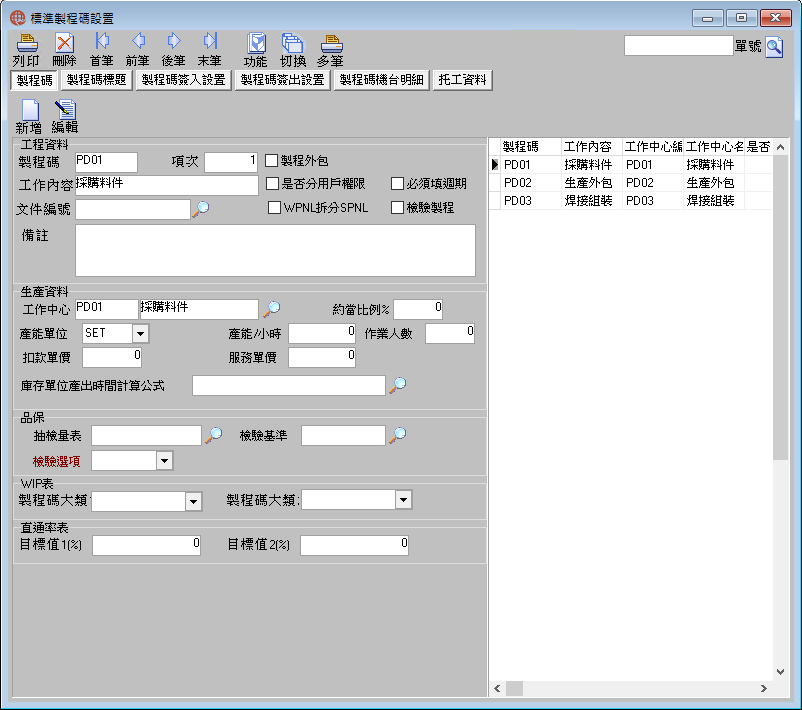802x710 pixels.
Task: Click the 作業人數 input field
Action: point(450,334)
